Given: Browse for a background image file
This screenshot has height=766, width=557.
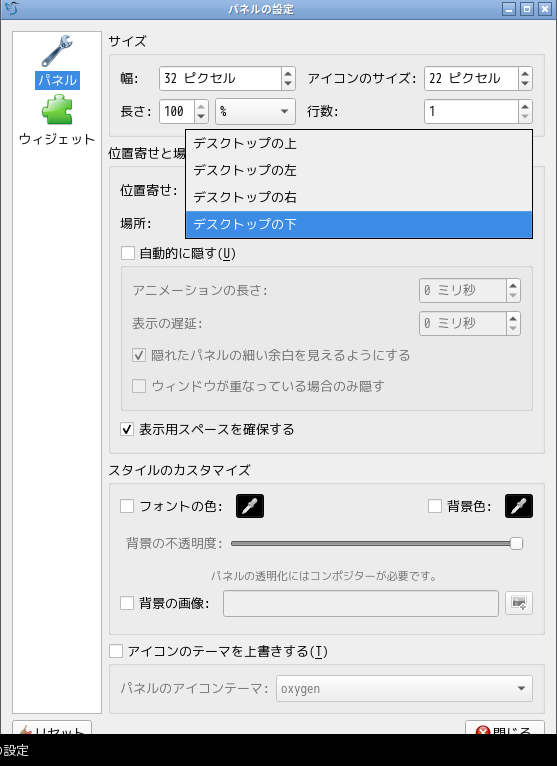Looking at the screenshot, I should tap(519, 603).
